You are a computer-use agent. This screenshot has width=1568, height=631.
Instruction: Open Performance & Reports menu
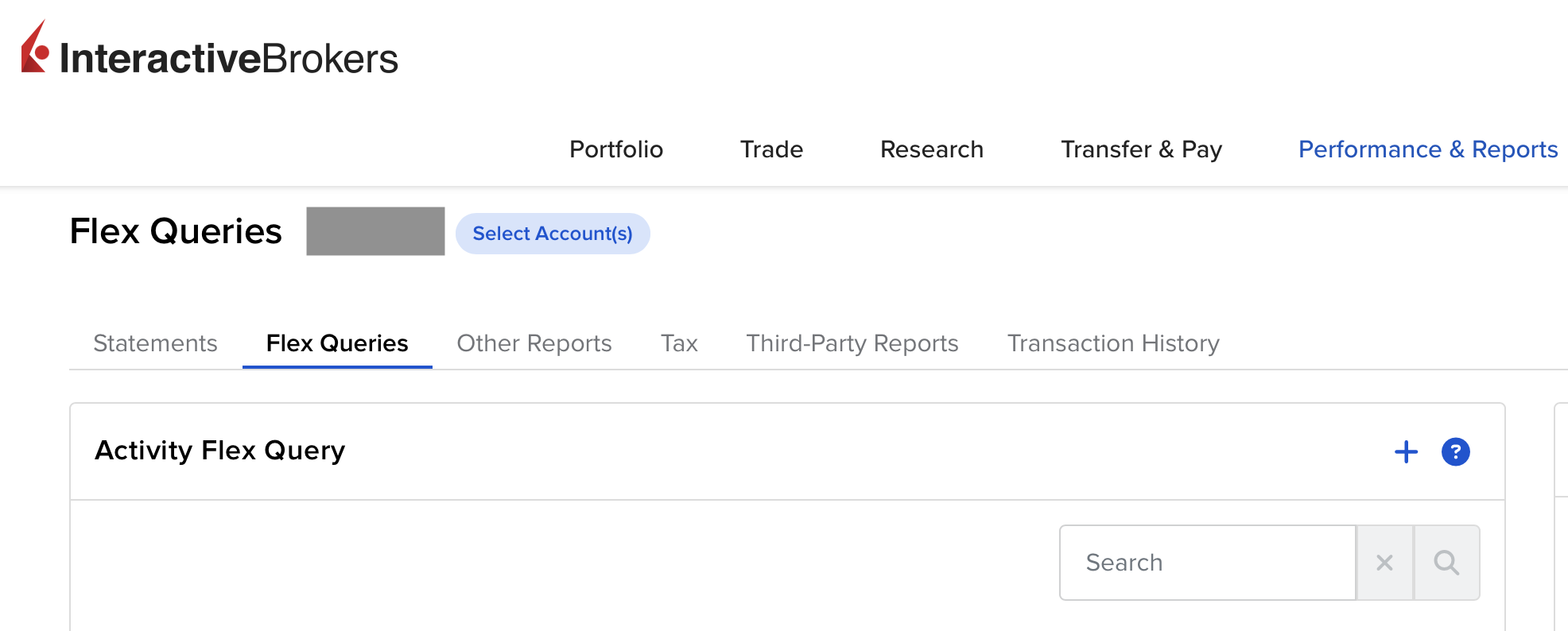click(1428, 149)
